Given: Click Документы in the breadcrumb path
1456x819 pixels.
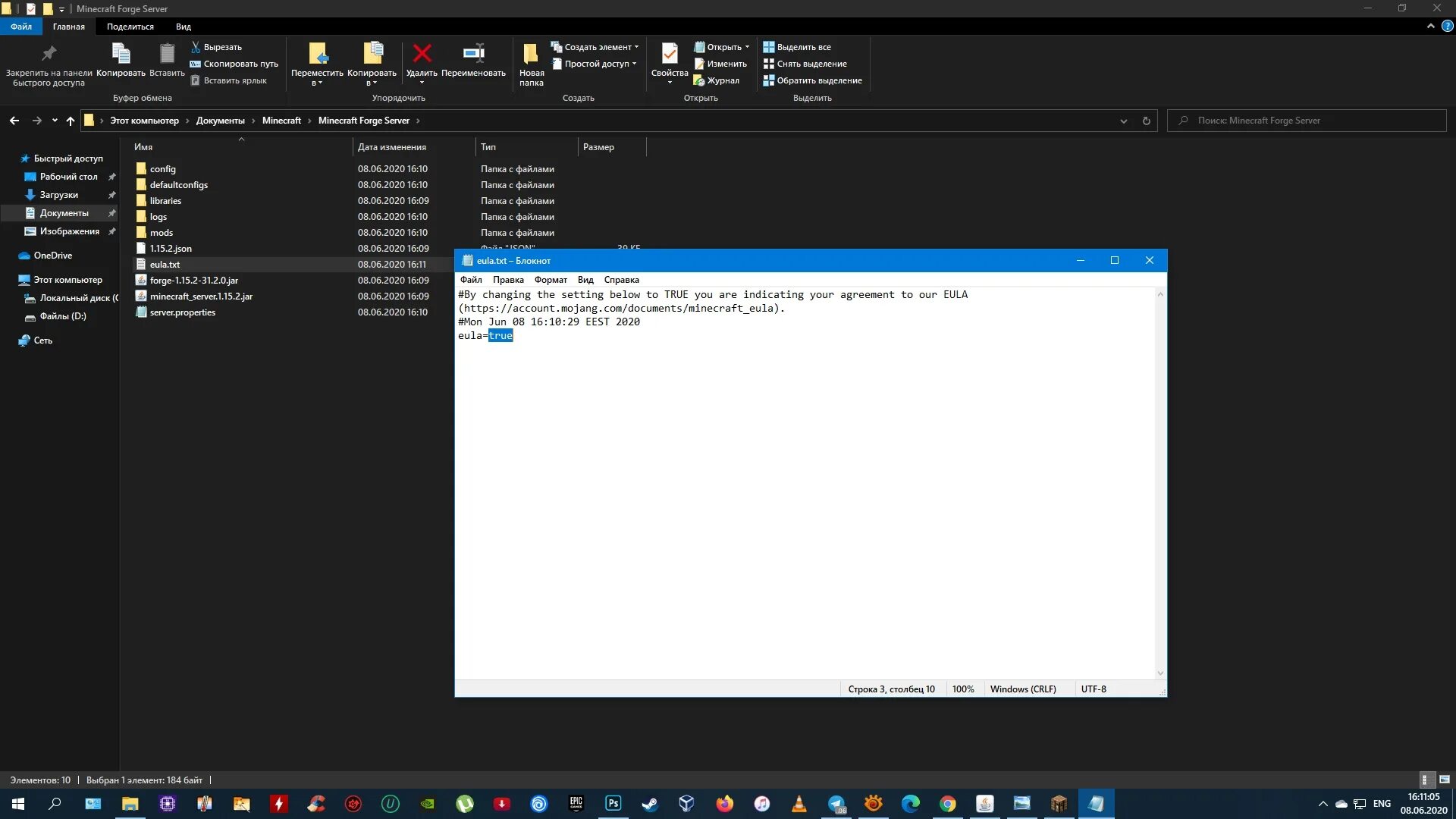Looking at the screenshot, I should 220,121.
